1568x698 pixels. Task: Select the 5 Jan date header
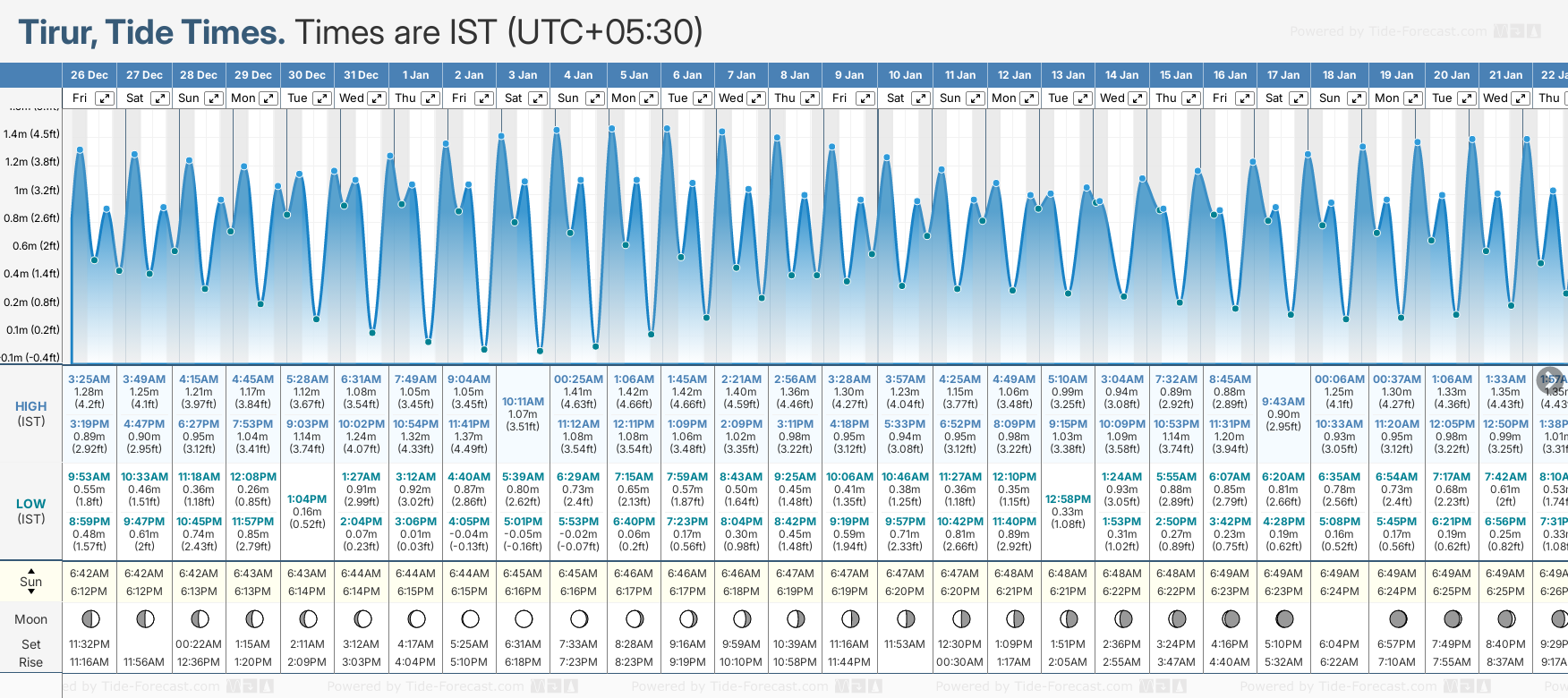[634, 75]
